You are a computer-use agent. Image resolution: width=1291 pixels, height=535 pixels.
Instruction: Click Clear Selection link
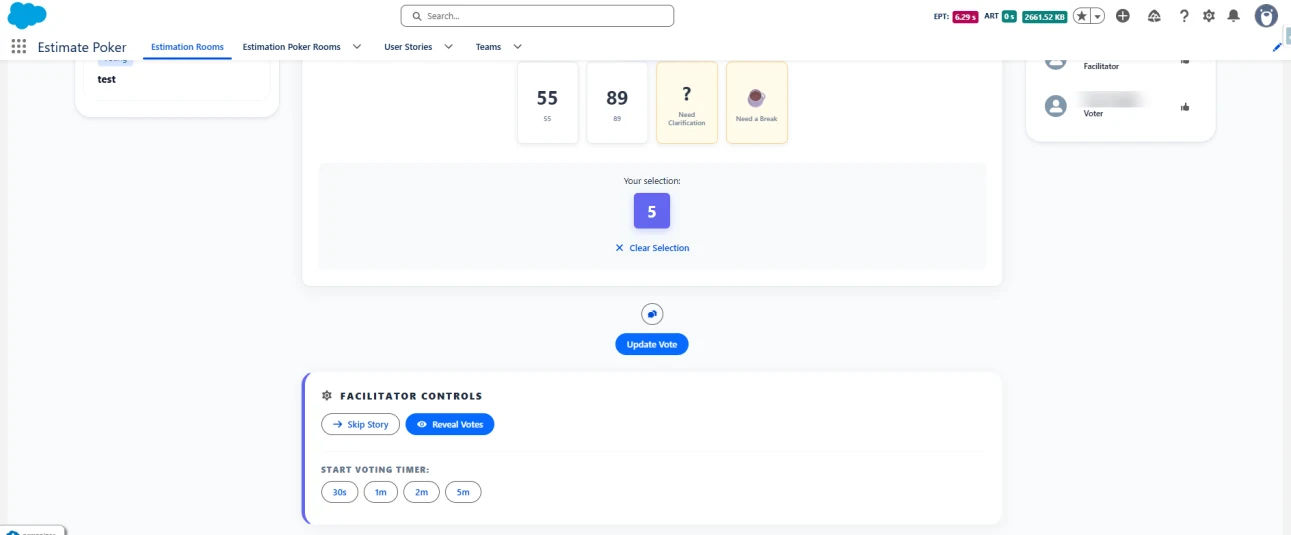coord(652,248)
